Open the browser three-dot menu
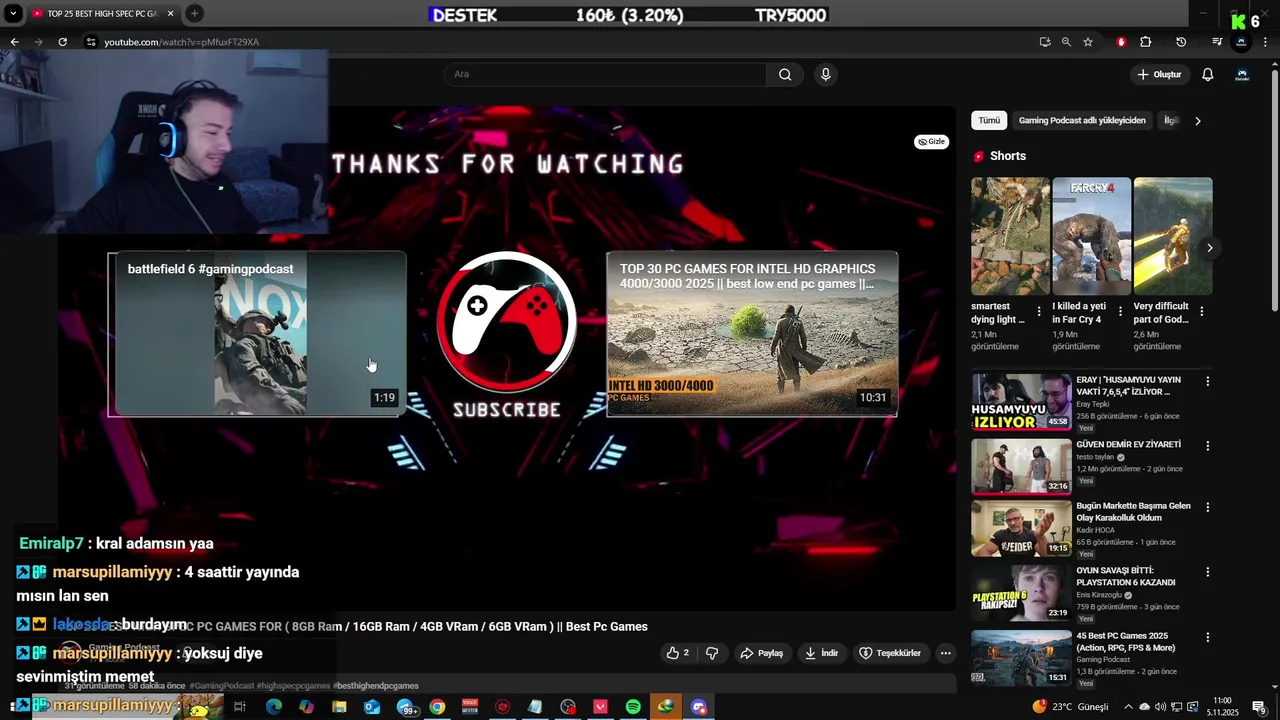The height and width of the screenshot is (720, 1280). 1266,42
